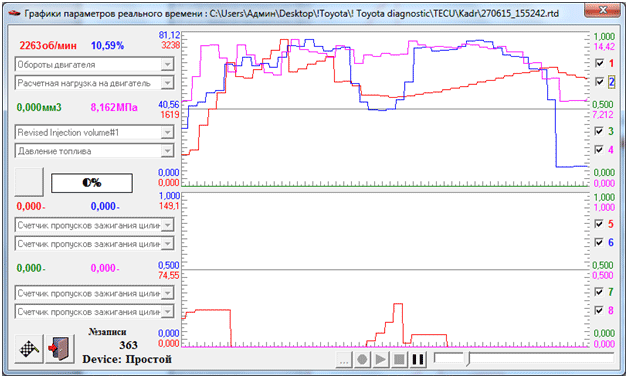
Task: Open the Revised Injection volume#1 dropdown
Action: tap(167, 132)
